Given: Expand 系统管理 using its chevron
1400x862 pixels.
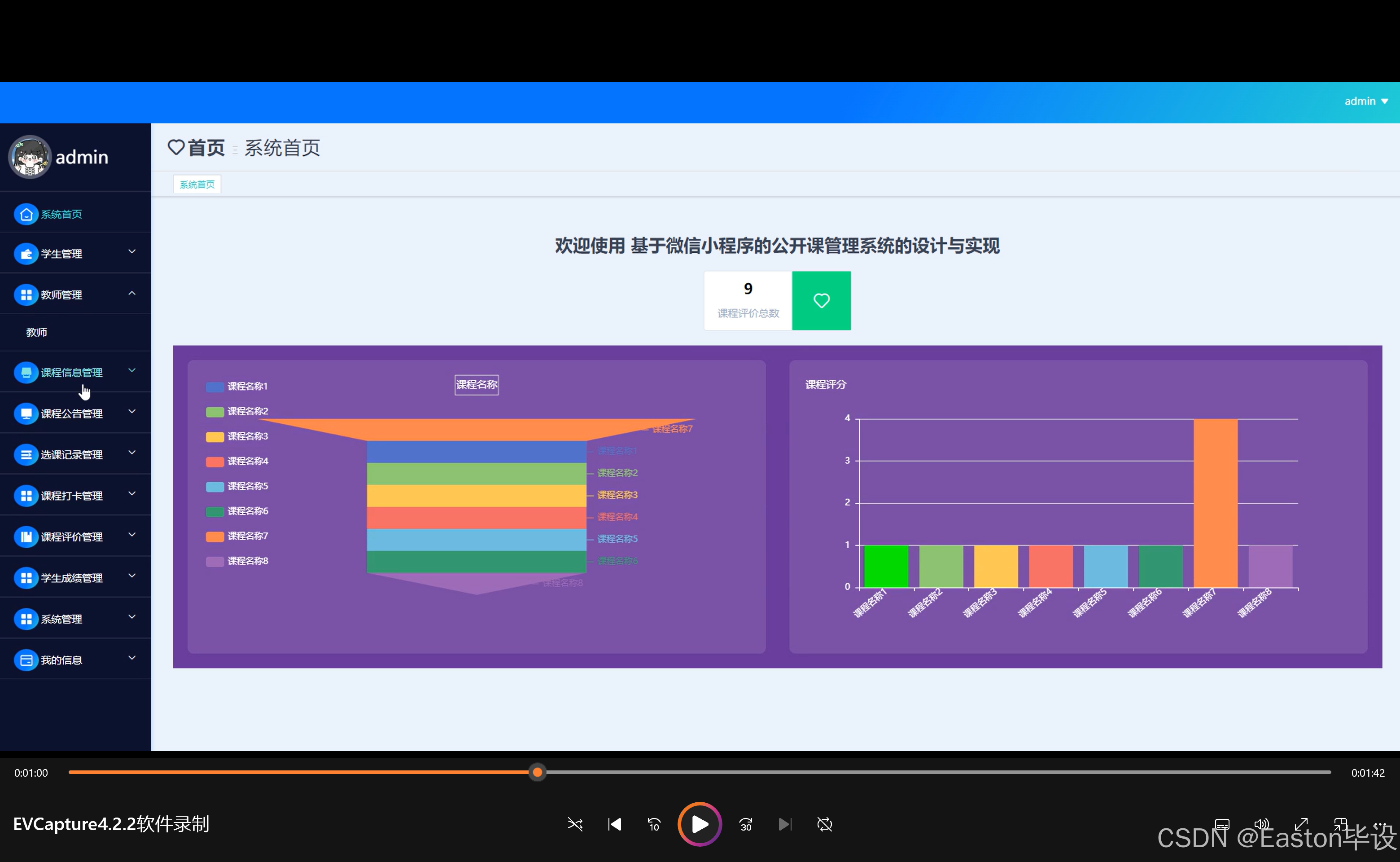Looking at the screenshot, I should [x=131, y=617].
